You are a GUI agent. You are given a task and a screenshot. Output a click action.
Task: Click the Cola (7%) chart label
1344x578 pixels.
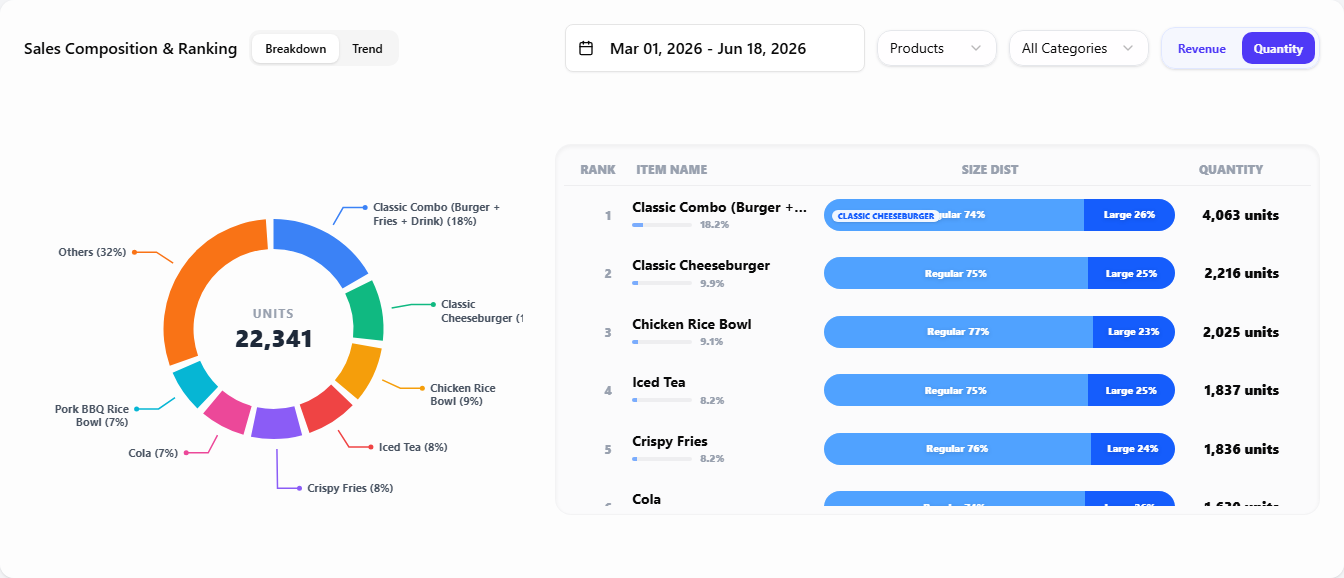point(153,453)
